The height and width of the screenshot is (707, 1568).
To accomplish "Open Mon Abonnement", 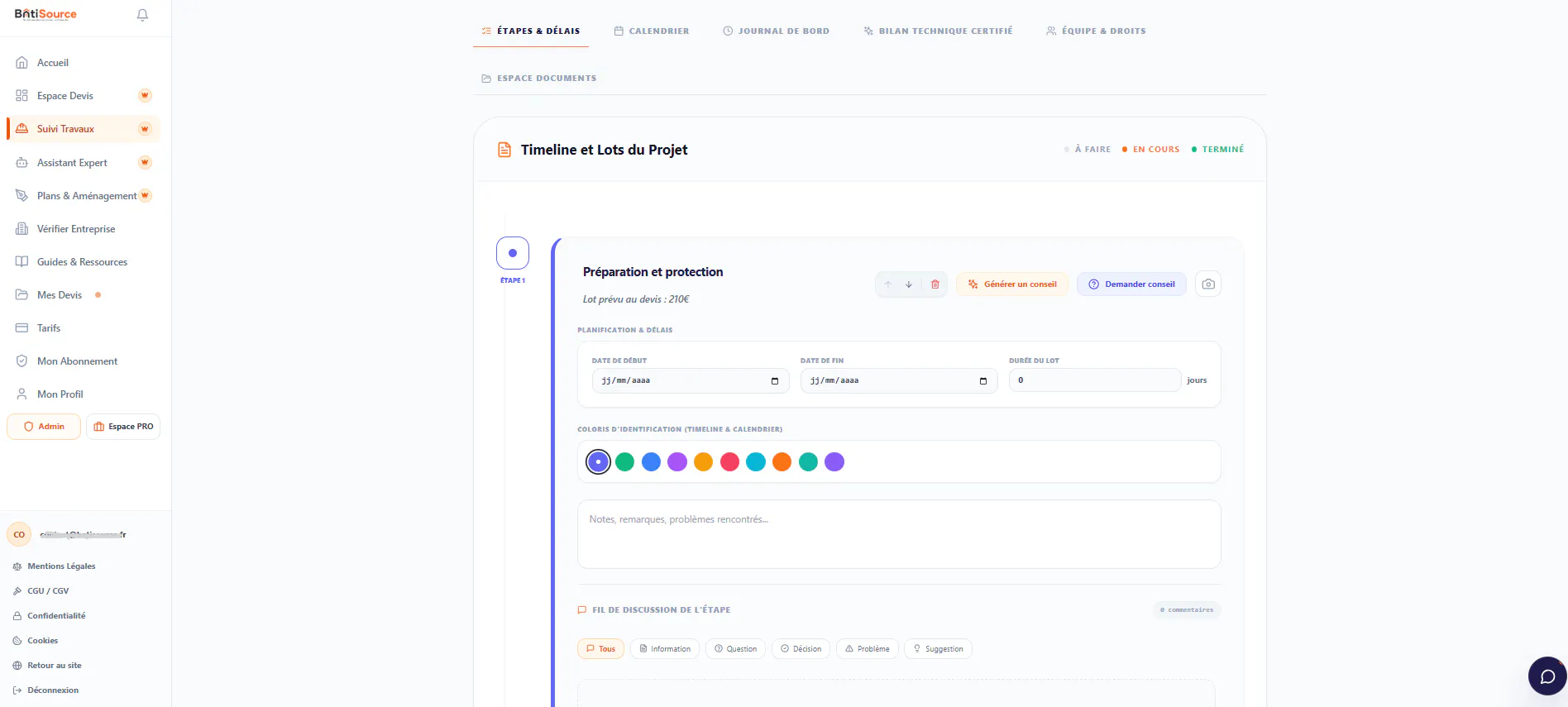I will tap(83, 361).
